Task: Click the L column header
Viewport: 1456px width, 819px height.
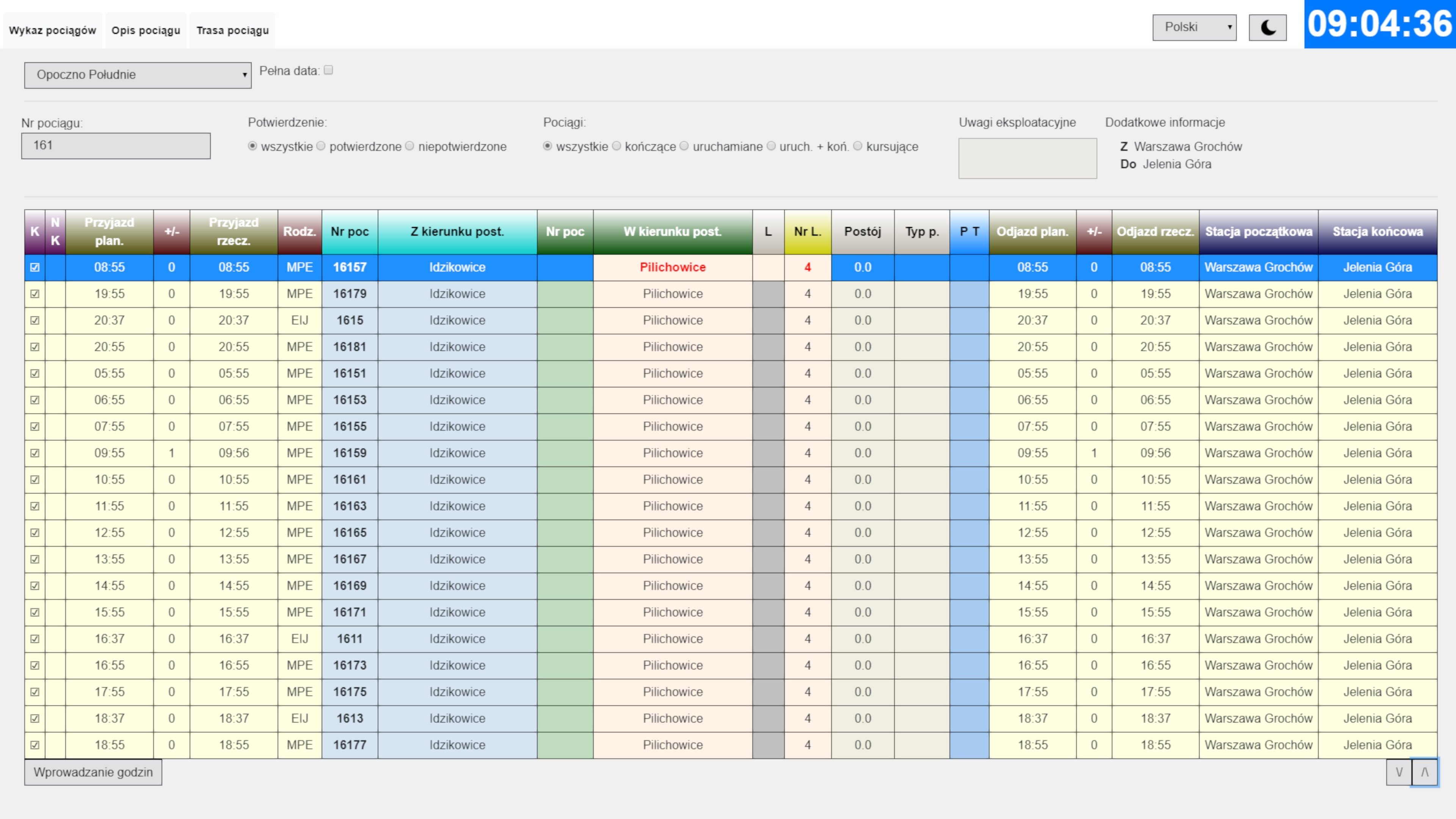Action: point(768,232)
